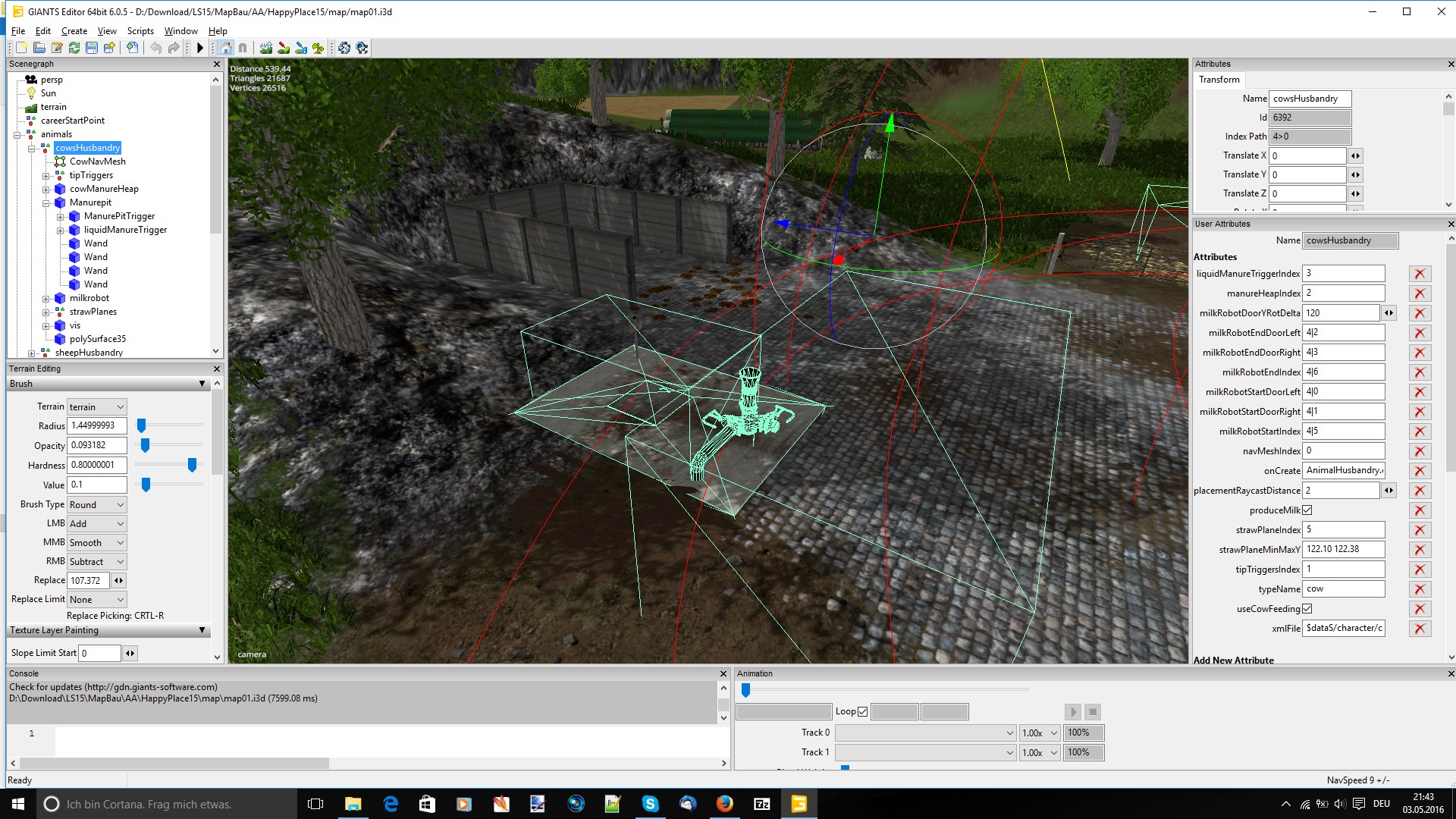
Task: Close the Scenegraph panel
Action: pyautogui.click(x=217, y=64)
